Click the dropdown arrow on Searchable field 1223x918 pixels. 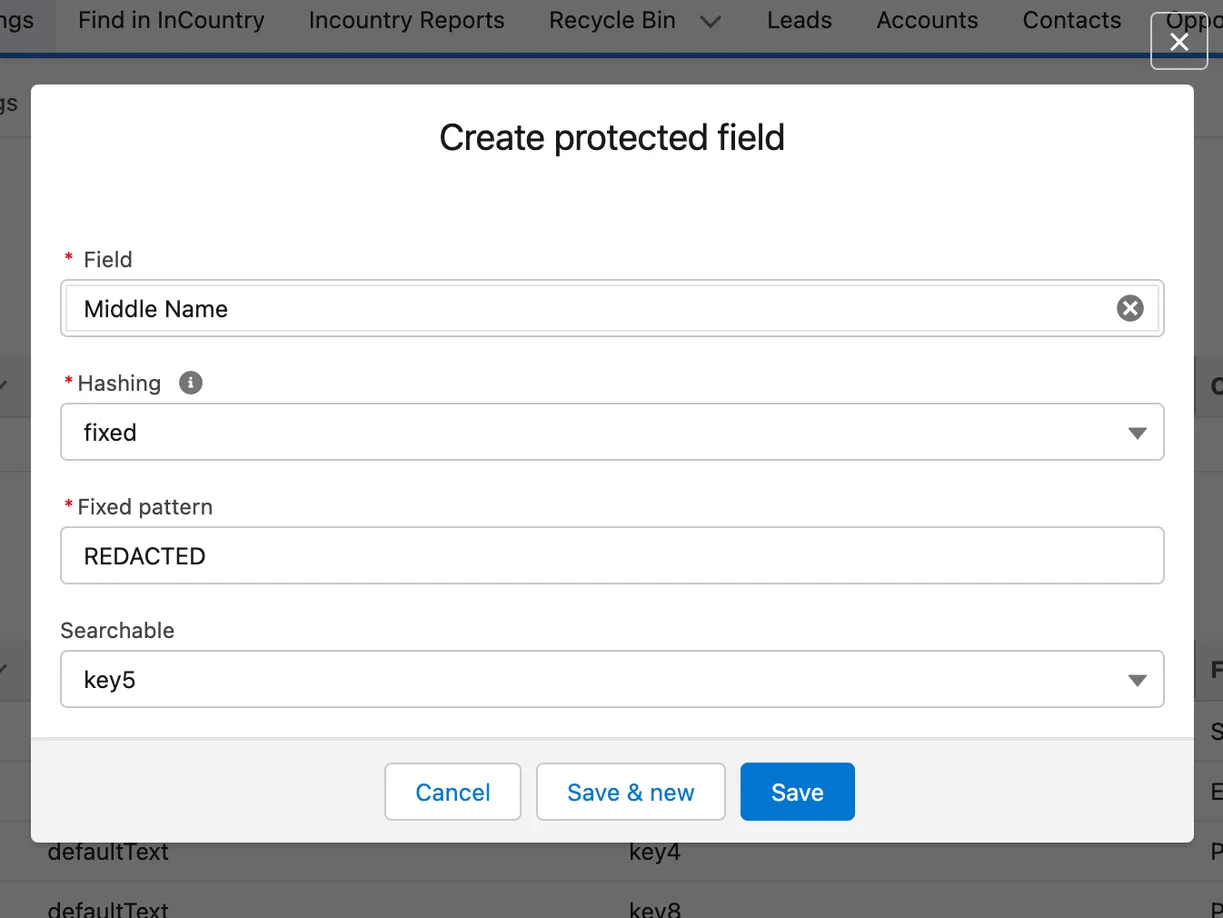(1137, 679)
